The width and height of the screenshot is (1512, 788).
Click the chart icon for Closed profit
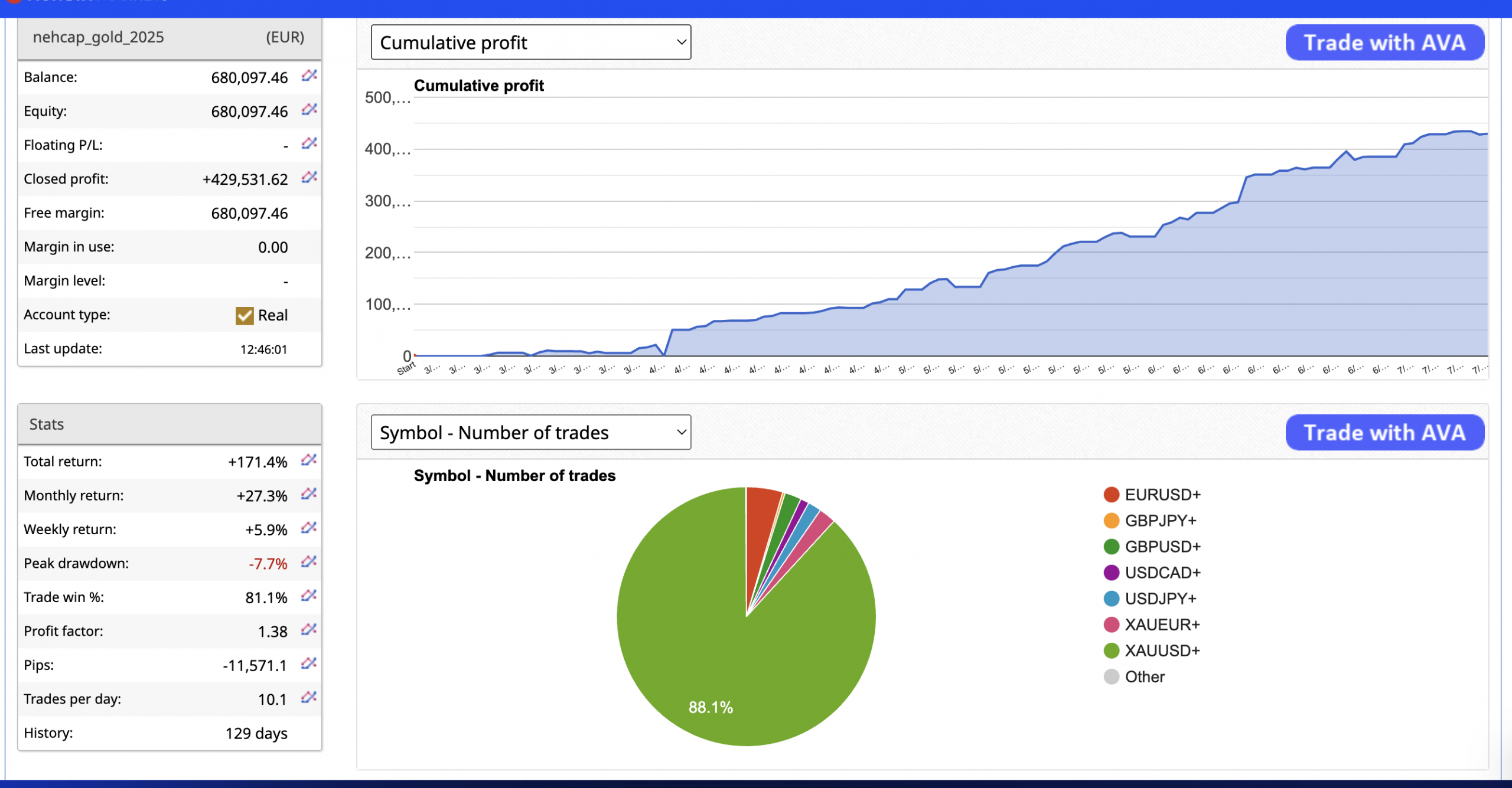click(x=309, y=178)
